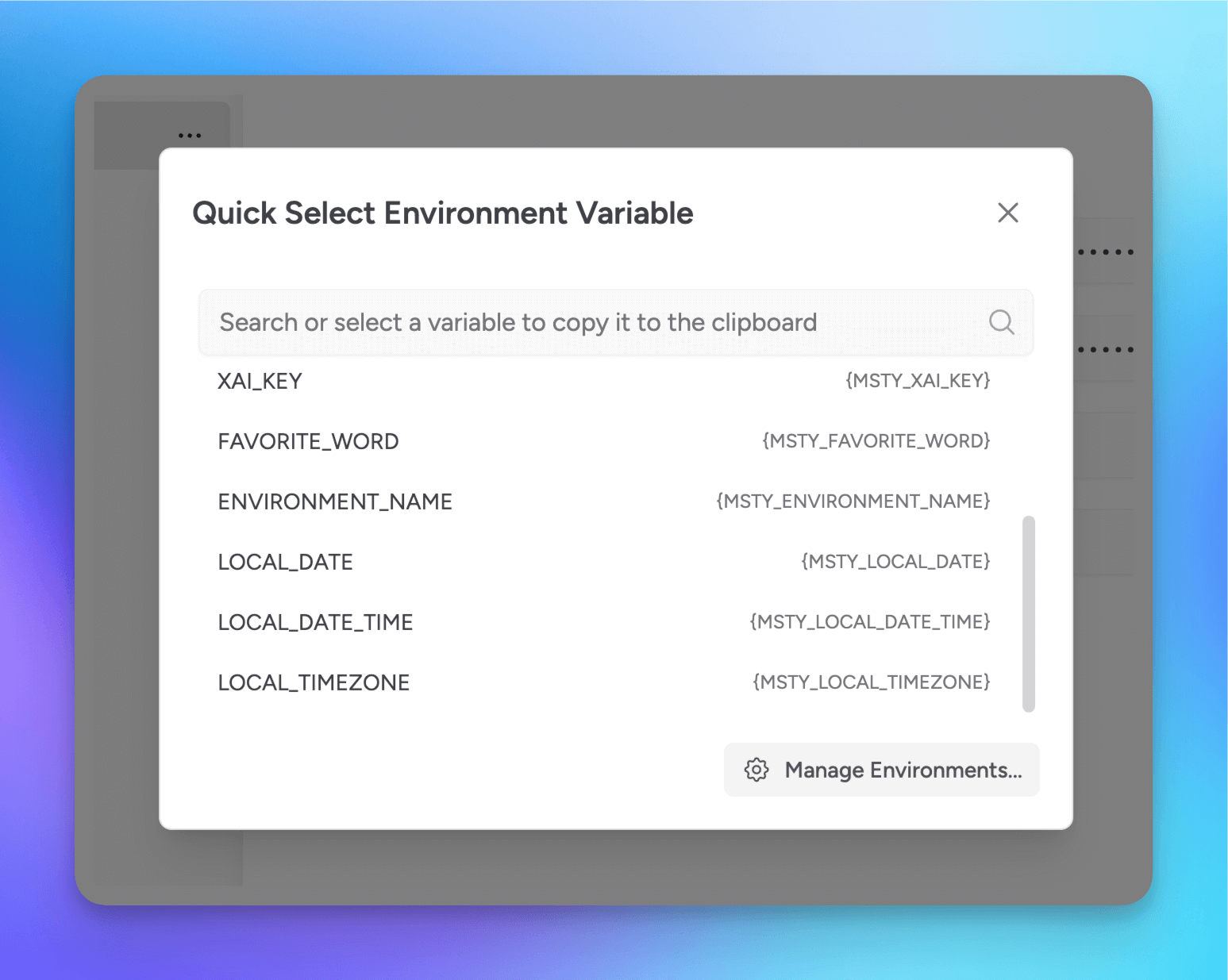Select the XAI_KEY variable
This screenshot has height=980, width=1228.
point(260,381)
